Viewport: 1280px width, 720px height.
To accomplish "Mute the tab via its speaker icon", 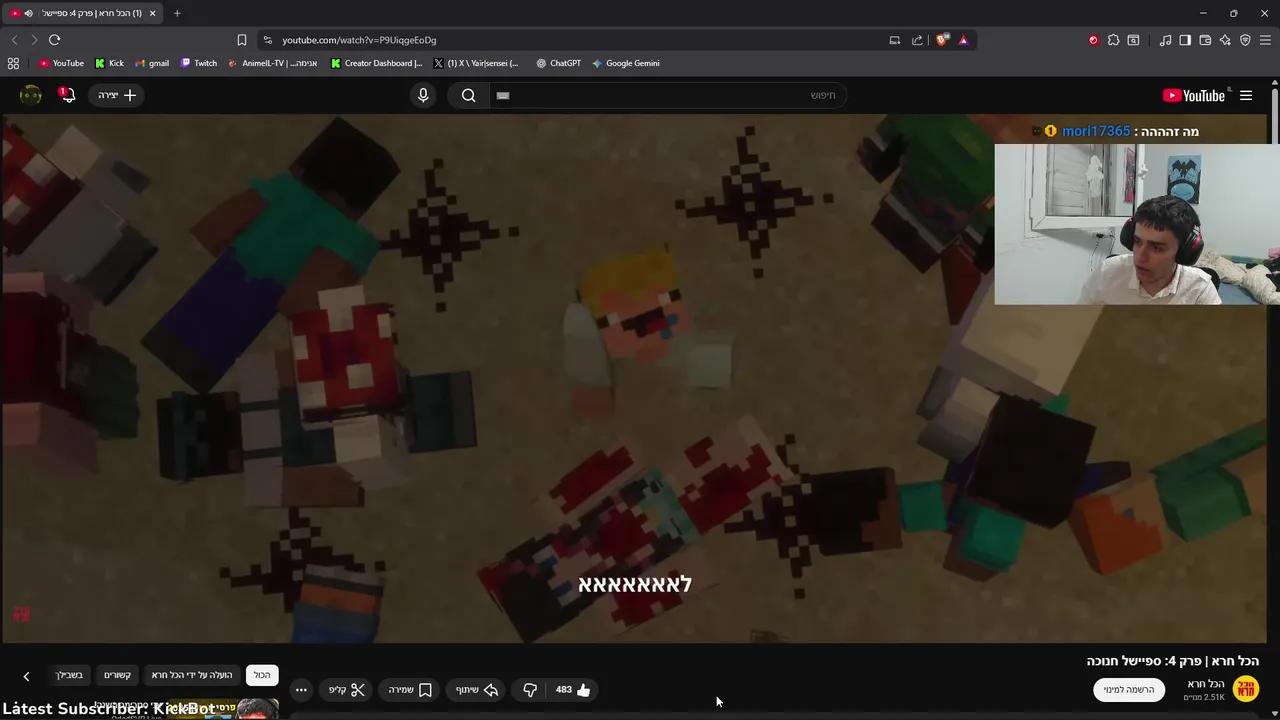I will click(x=28, y=13).
